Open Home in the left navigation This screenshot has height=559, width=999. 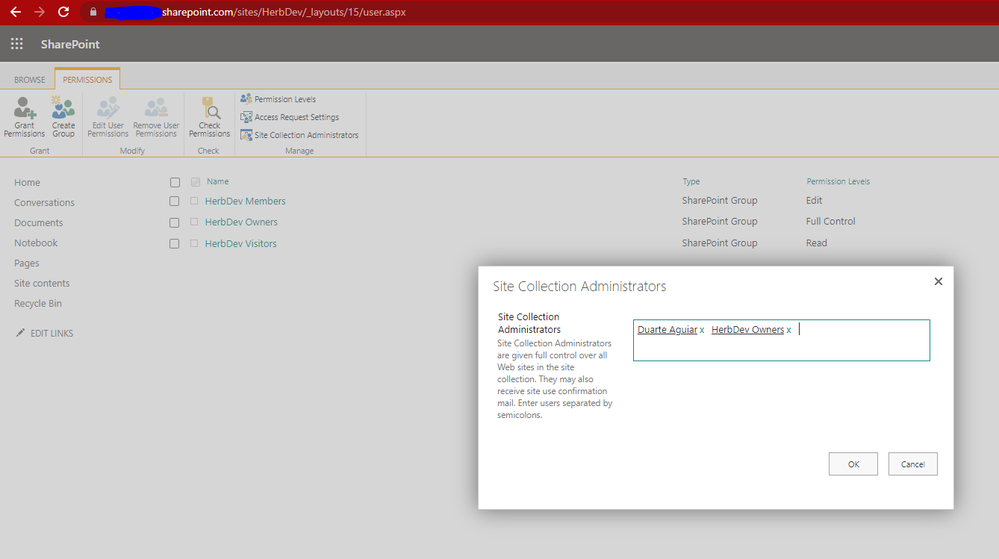[27, 182]
